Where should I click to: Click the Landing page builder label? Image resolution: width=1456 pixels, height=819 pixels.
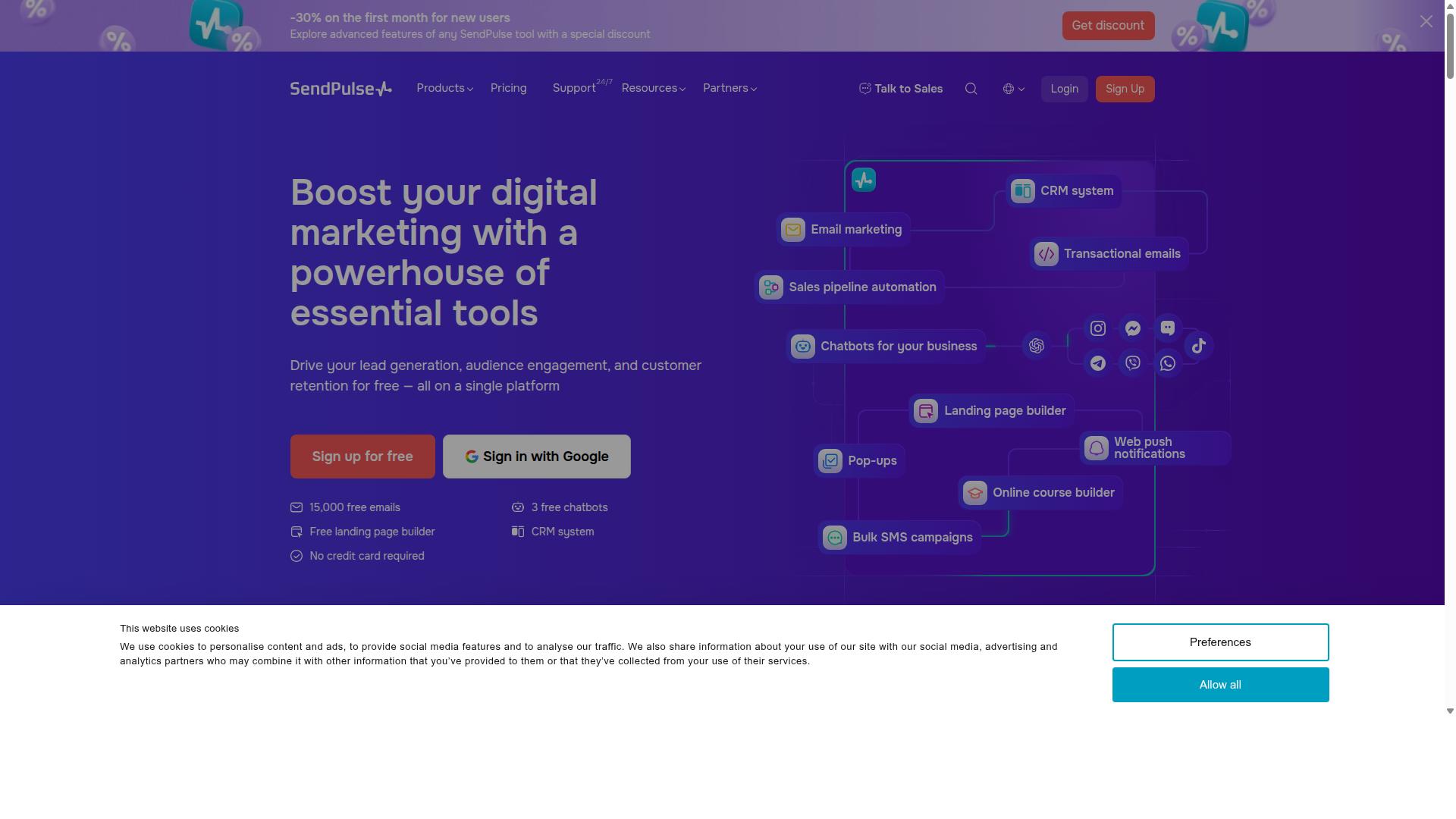(1005, 411)
